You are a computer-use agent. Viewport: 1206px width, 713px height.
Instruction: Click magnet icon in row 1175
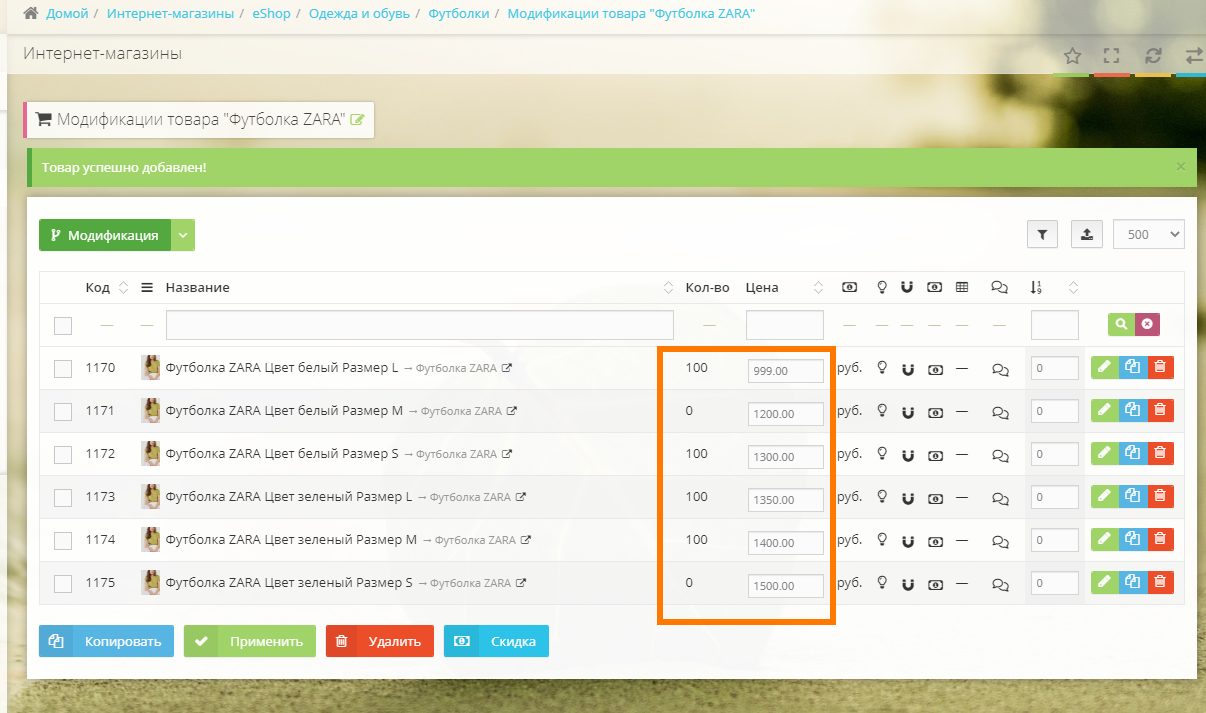pos(907,584)
